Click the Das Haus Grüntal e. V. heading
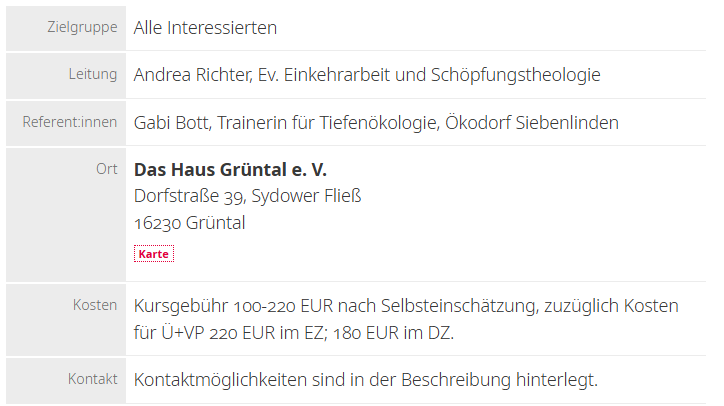The height and width of the screenshot is (406, 724). tap(230, 169)
